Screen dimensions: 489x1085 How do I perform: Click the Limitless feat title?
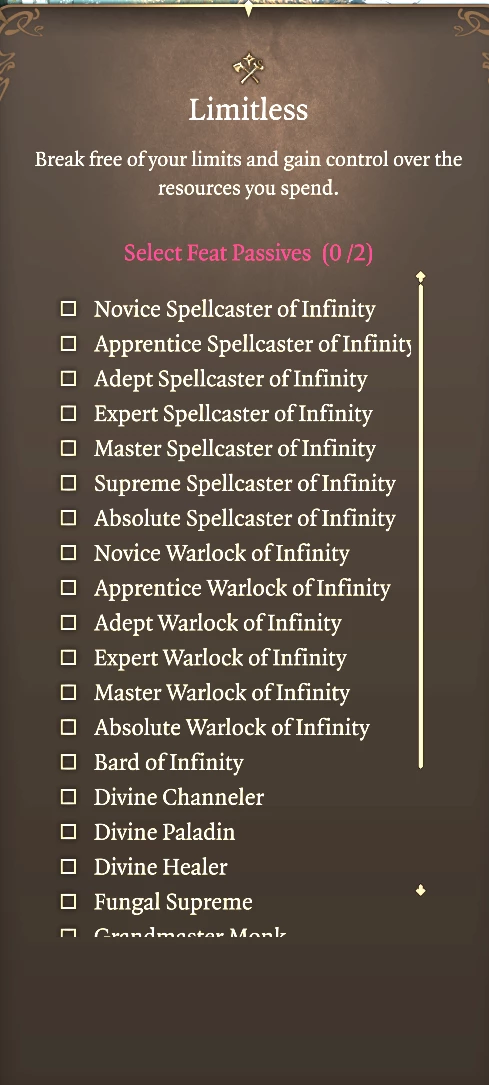point(248,110)
